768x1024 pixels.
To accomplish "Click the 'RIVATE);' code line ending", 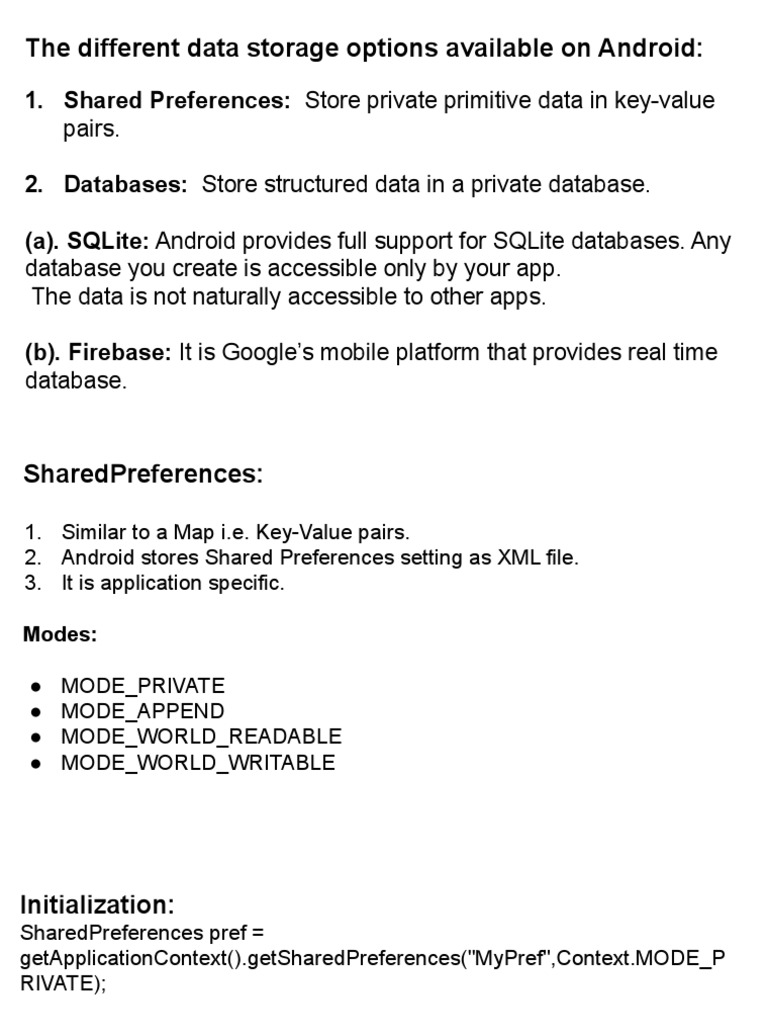I will tap(62, 983).
